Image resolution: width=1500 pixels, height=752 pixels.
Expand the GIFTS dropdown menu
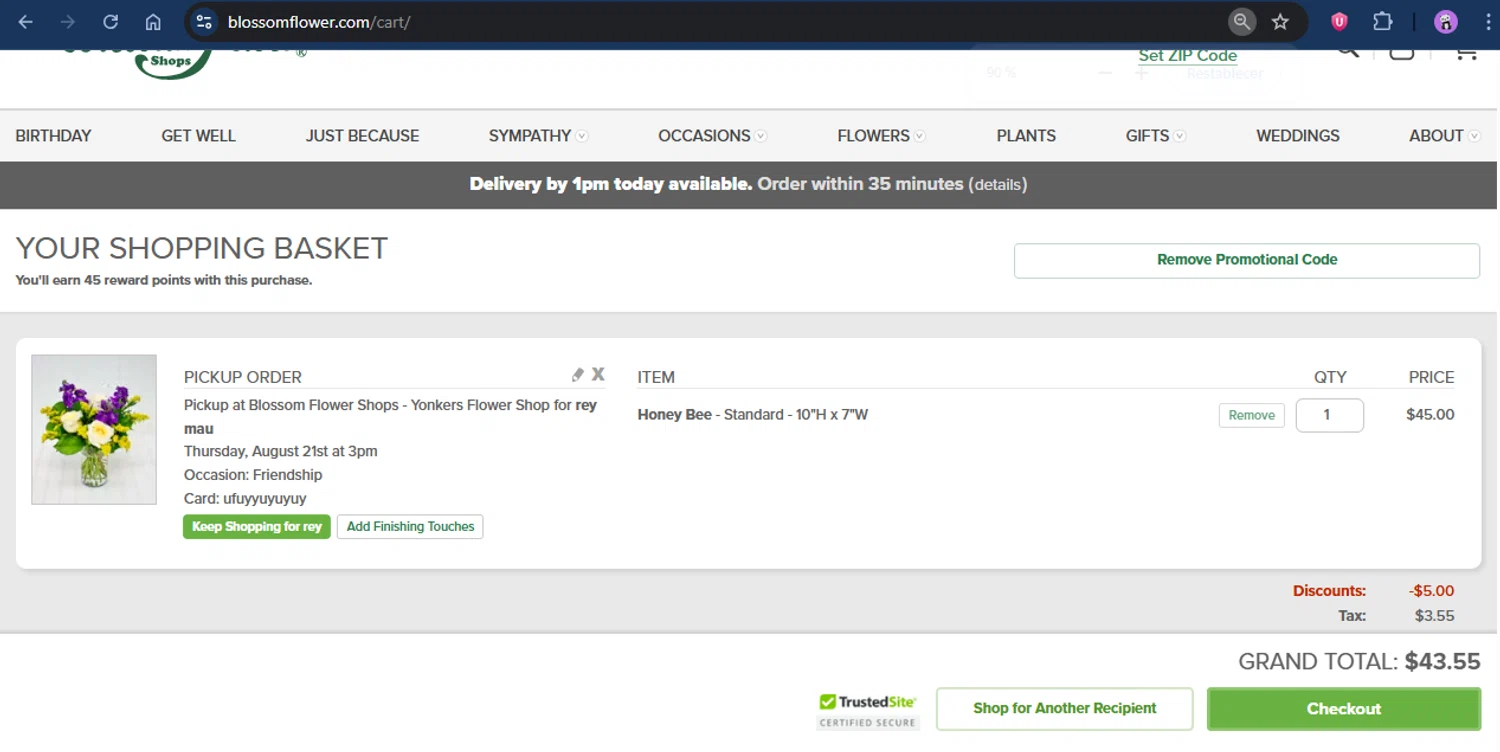coord(1156,135)
